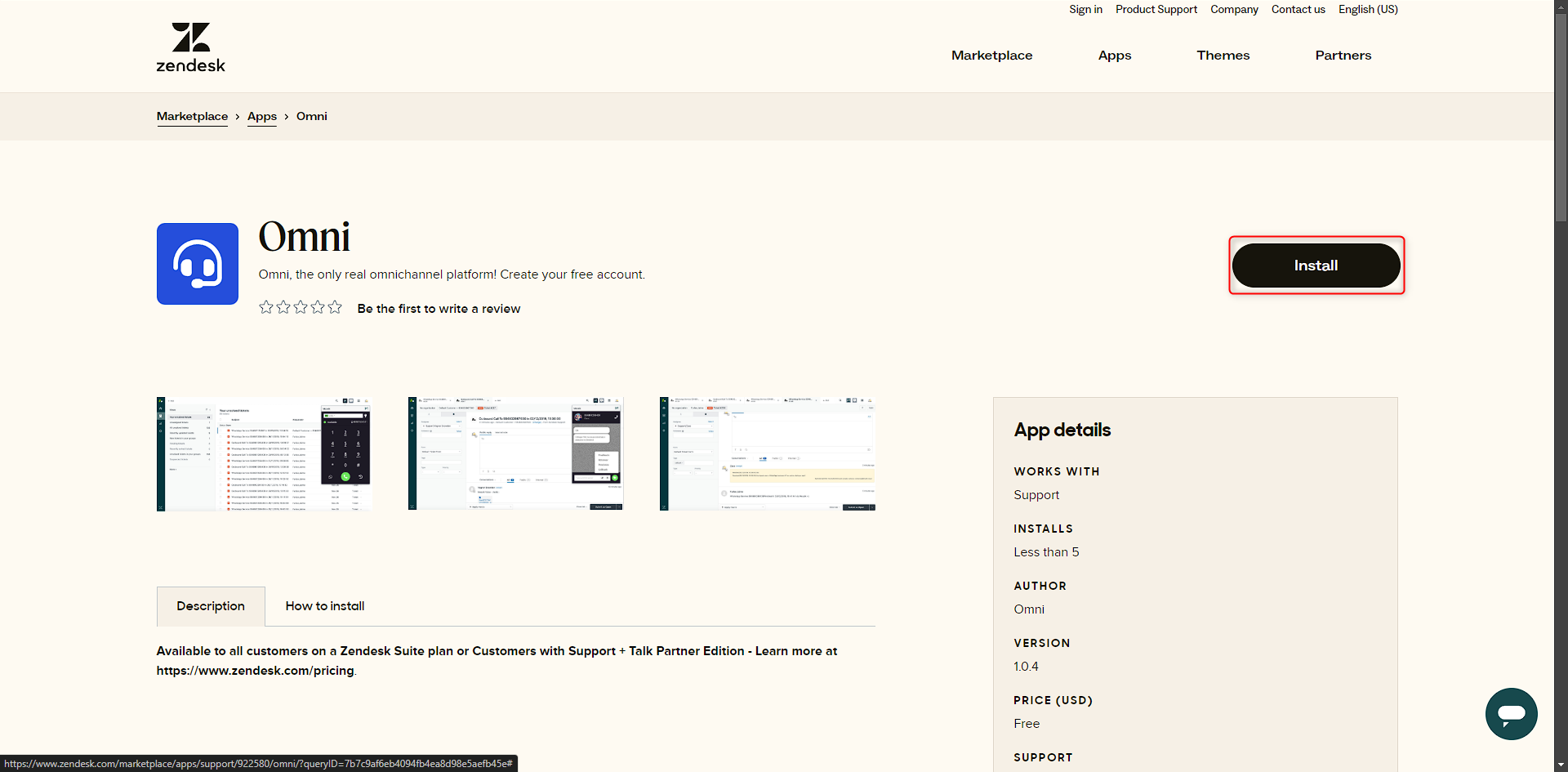Select the fifth rating star
Screen dimensions: 1568x772
coord(335,307)
